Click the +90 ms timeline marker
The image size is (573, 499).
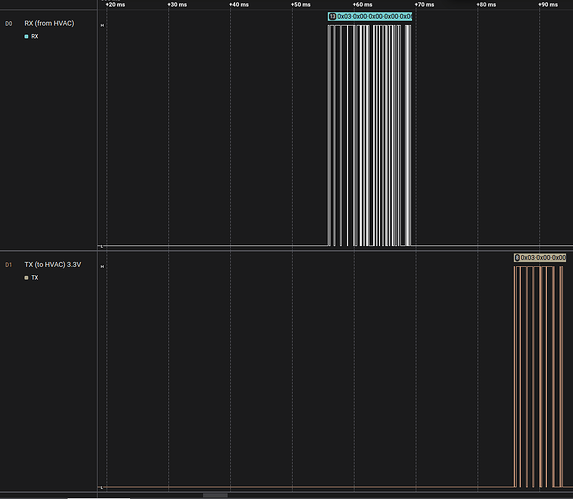tap(548, 5)
